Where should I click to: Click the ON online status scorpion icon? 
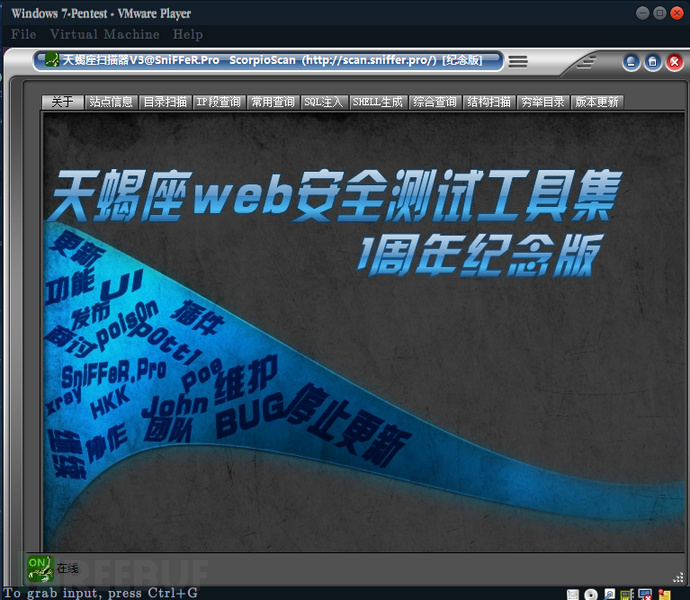(40, 568)
